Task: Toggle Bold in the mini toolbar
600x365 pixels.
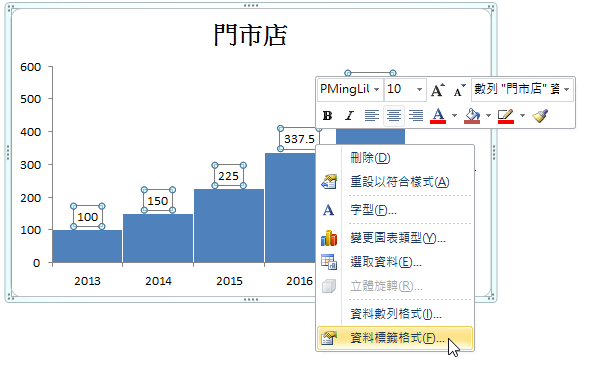Action: click(x=327, y=116)
